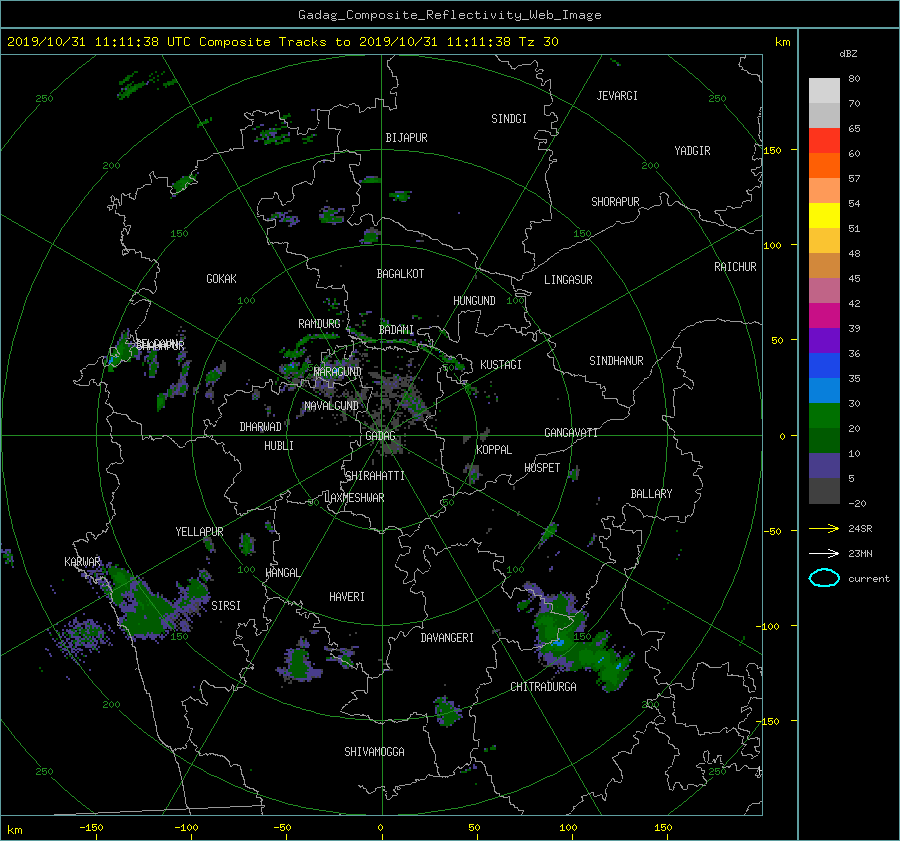Click the KOPPAL city label
900x841 pixels.
[494, 450]
